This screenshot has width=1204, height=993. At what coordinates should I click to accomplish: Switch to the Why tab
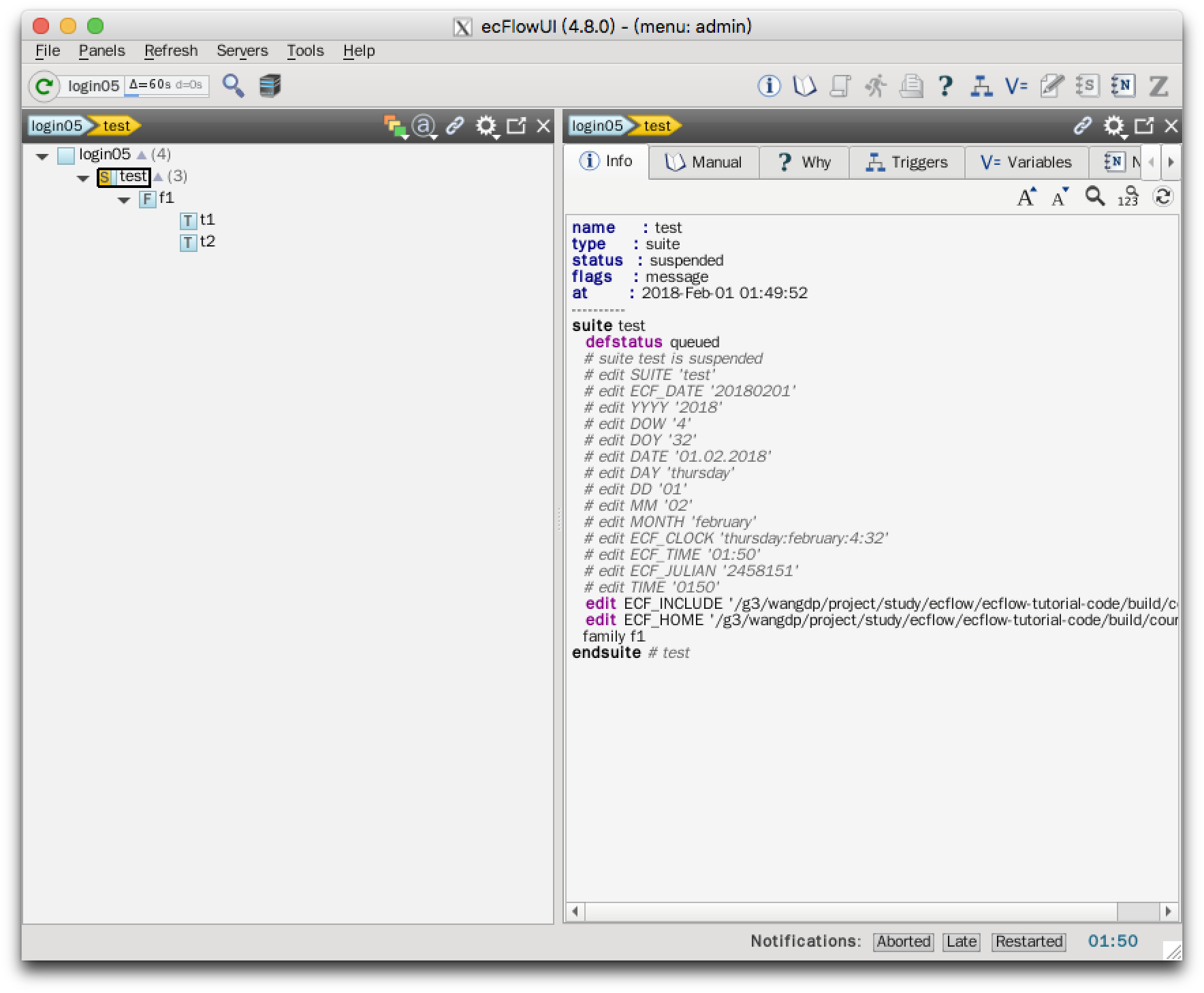point(804,162)
